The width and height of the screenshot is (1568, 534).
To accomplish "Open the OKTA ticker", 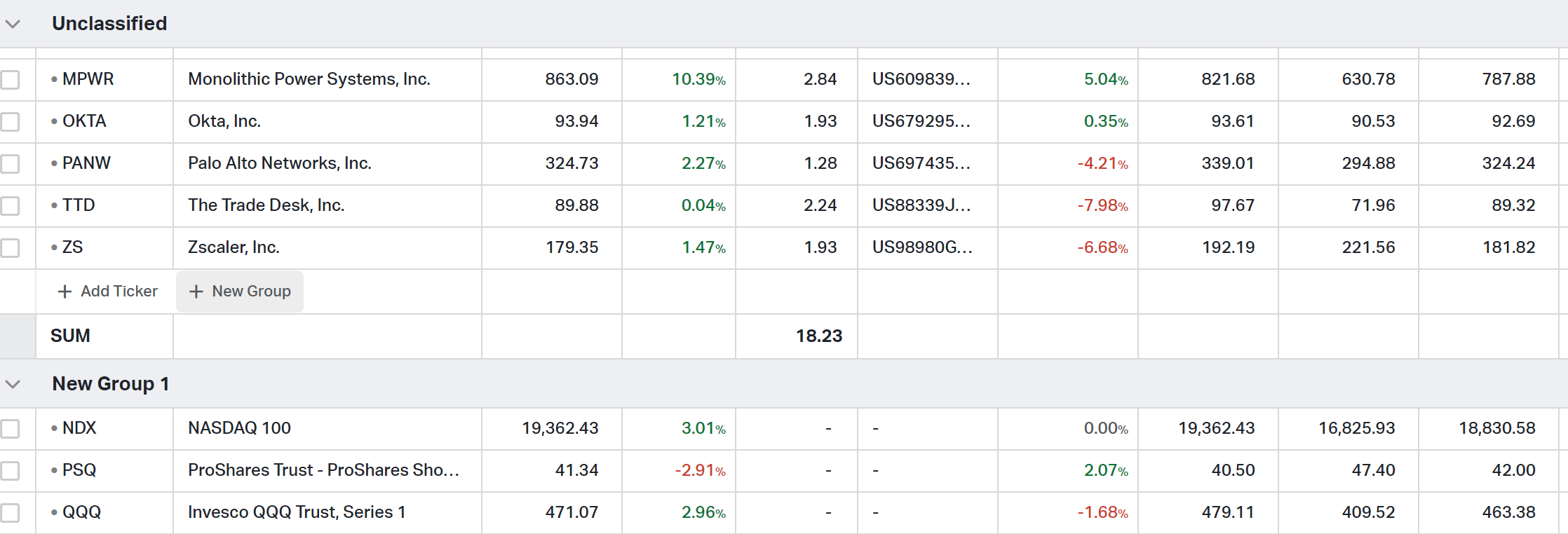I will (x=84, y=121).
